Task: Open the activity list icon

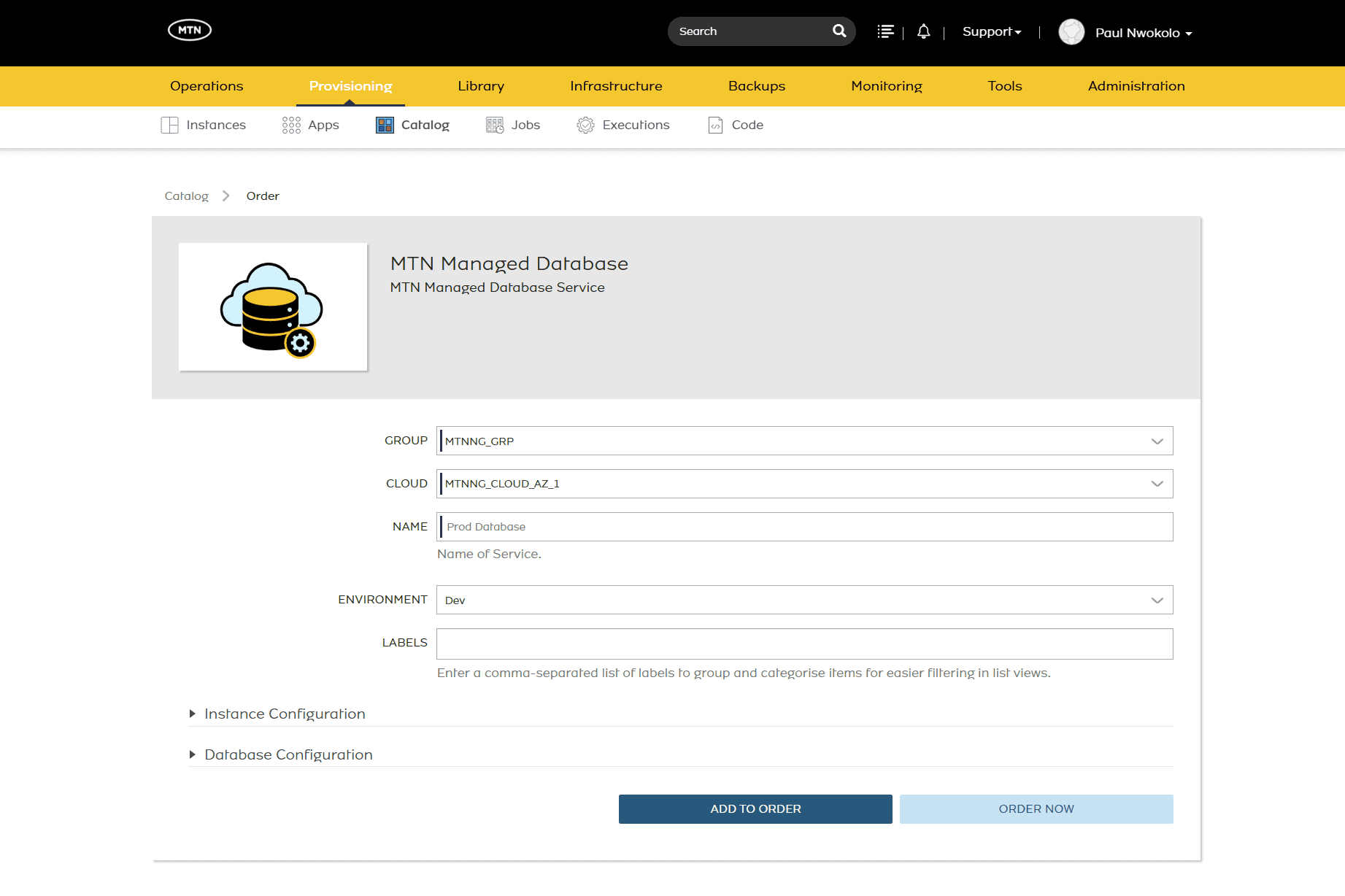Action: pyautogui.click(x=885, y=31)
